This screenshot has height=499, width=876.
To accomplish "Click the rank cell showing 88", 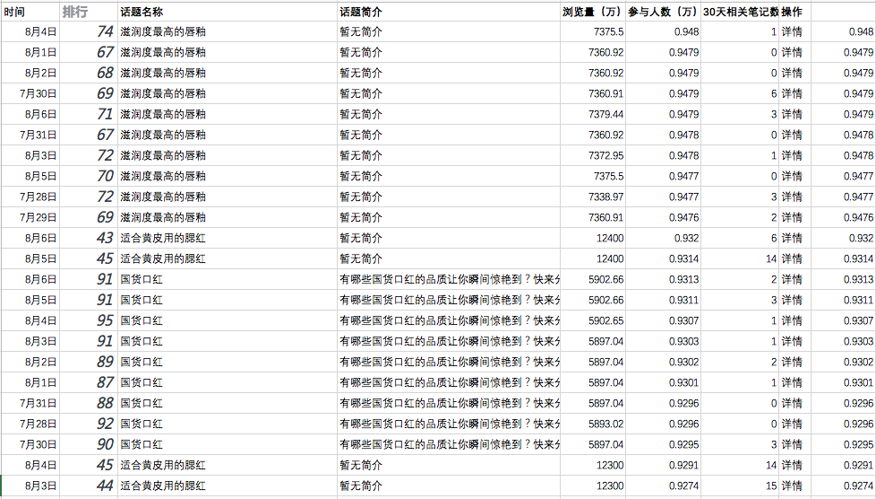I will click(88, 403).
